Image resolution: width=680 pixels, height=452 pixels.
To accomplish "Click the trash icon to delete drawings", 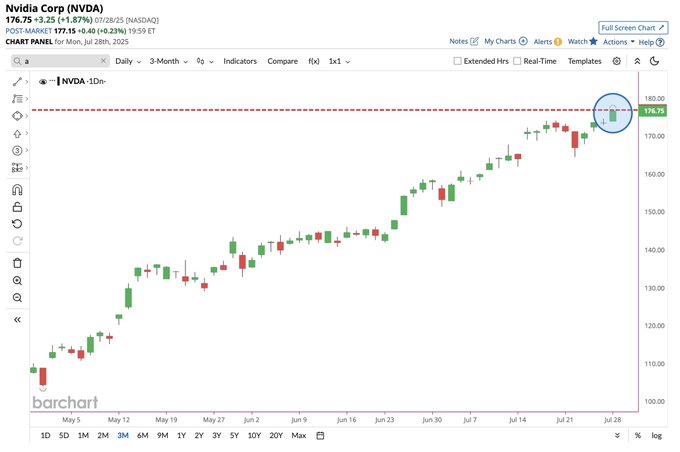I will coord(17,263).
